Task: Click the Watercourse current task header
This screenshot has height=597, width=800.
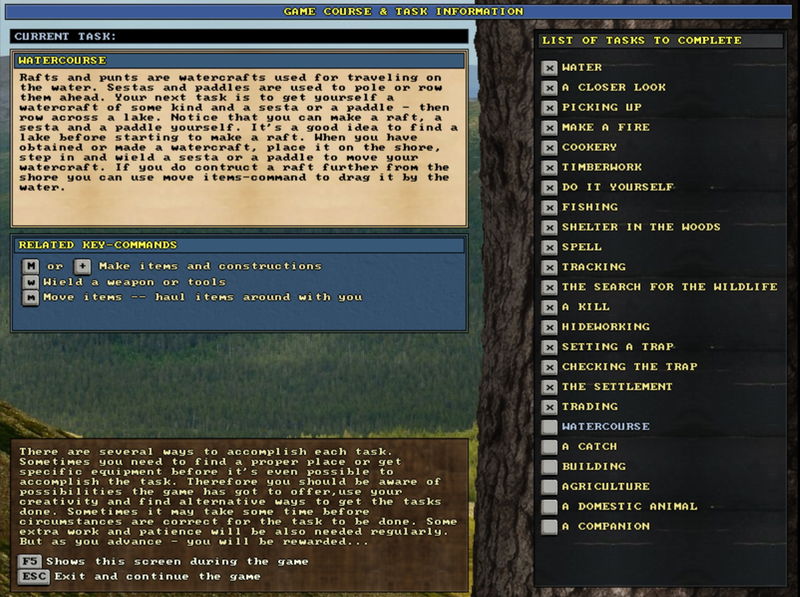Action: tap(239, 61)
